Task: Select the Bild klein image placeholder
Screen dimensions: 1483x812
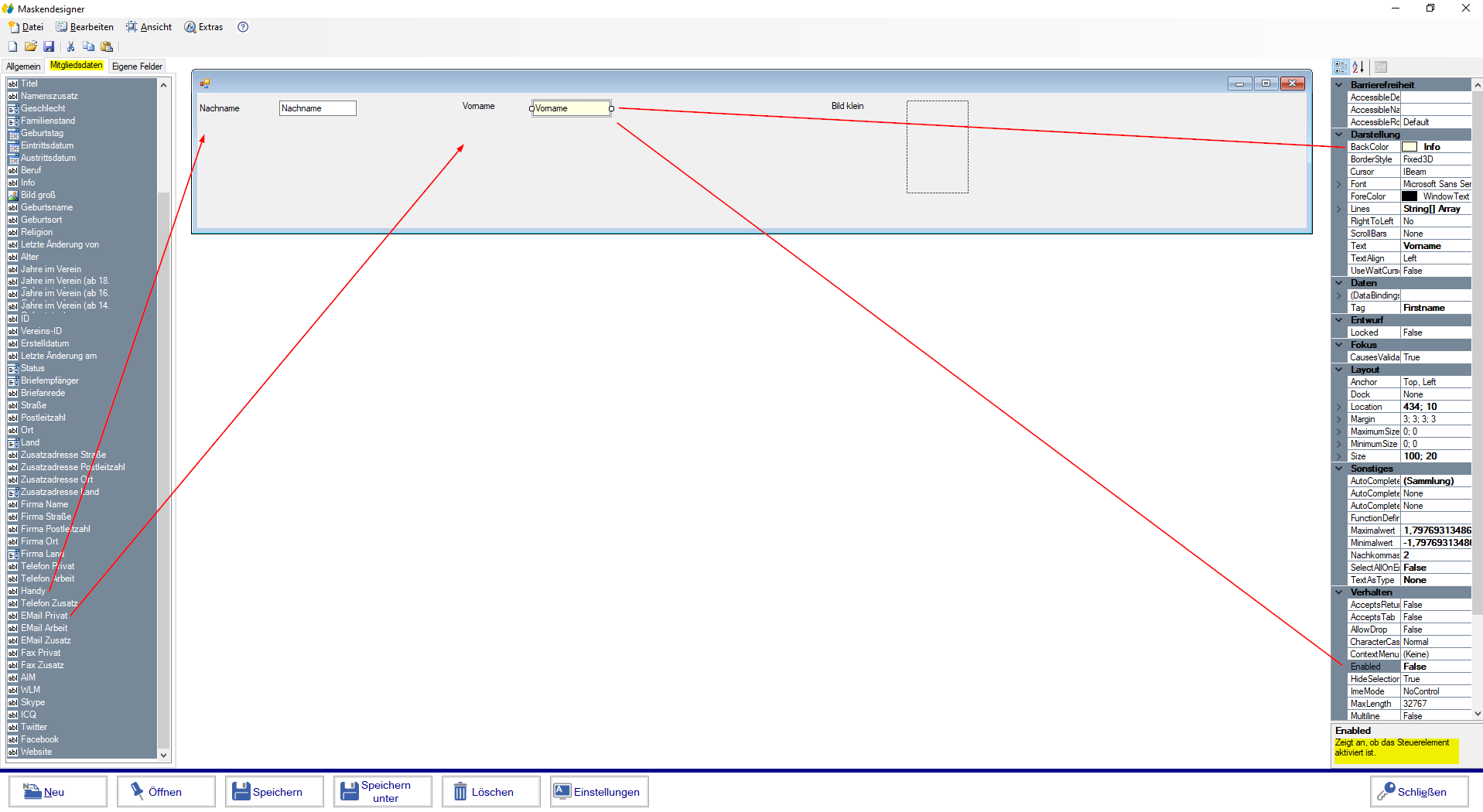Action: 938,147
